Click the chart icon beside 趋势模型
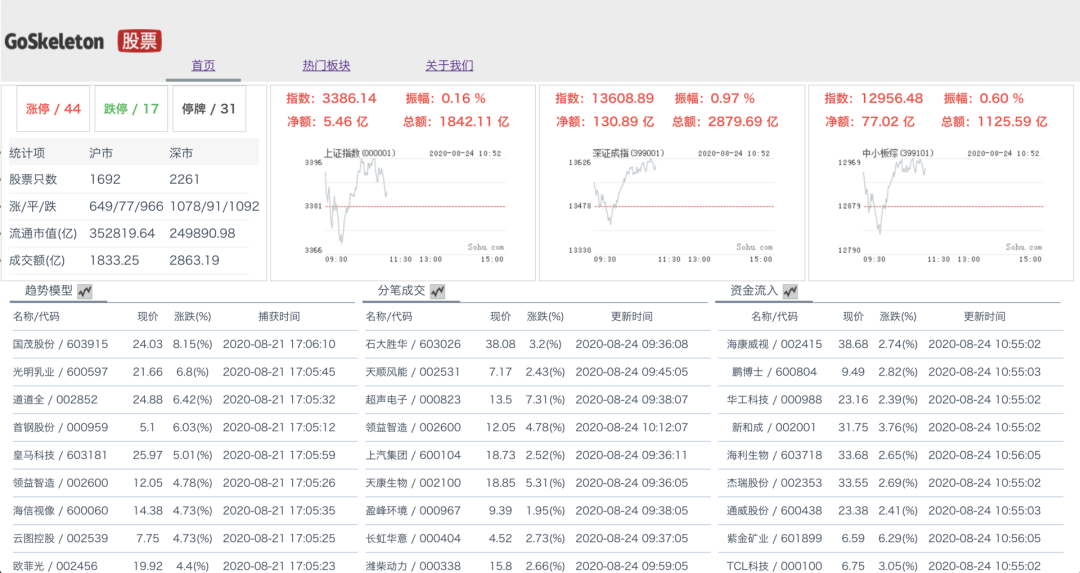The image size is (1080, 573). [85, 291]
